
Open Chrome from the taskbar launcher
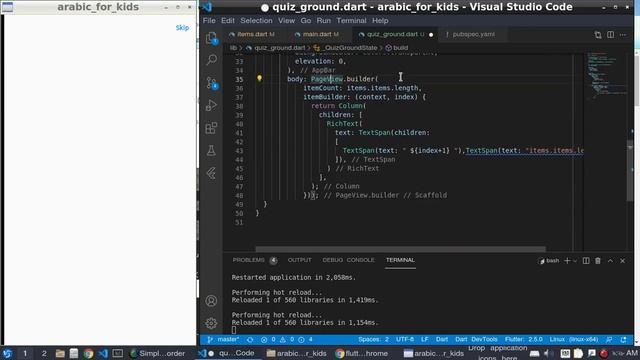[88, 353]
